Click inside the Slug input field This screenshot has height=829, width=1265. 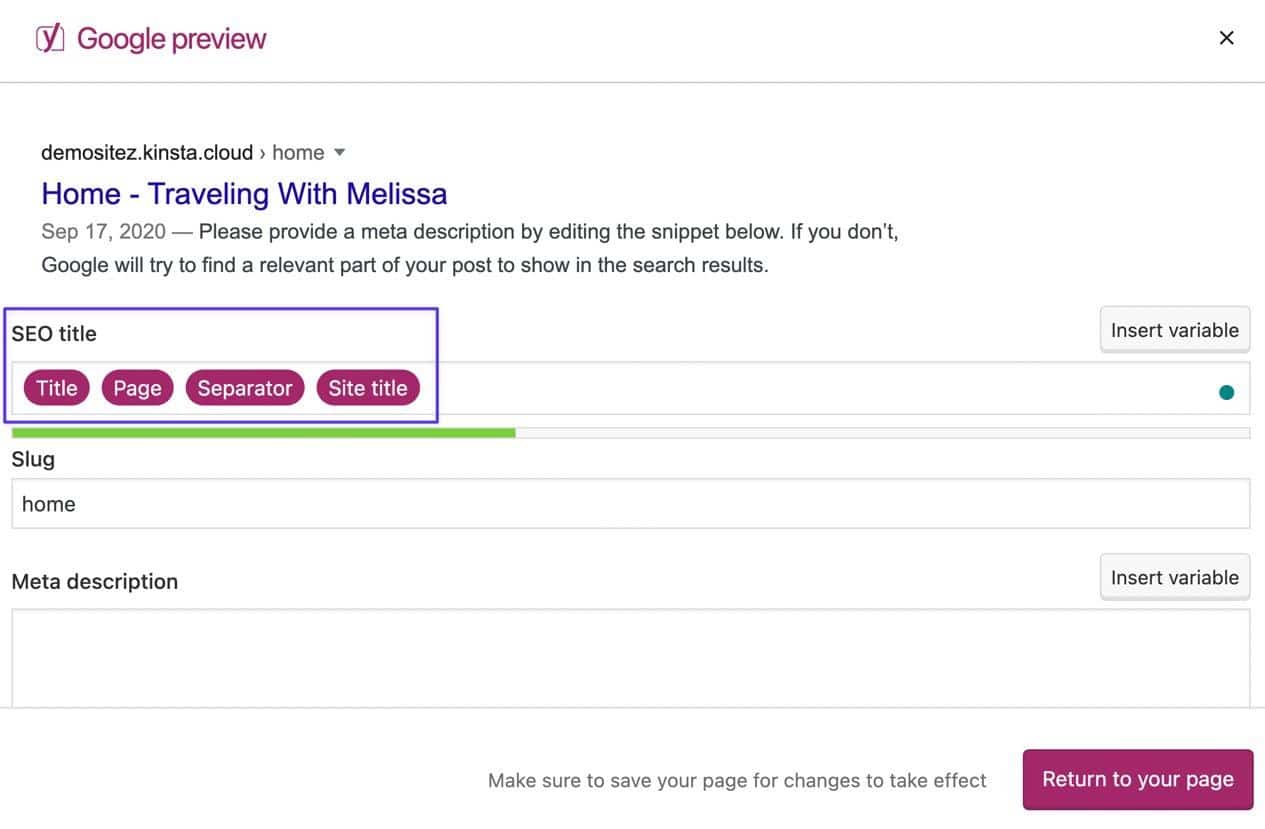click(630, 503)
